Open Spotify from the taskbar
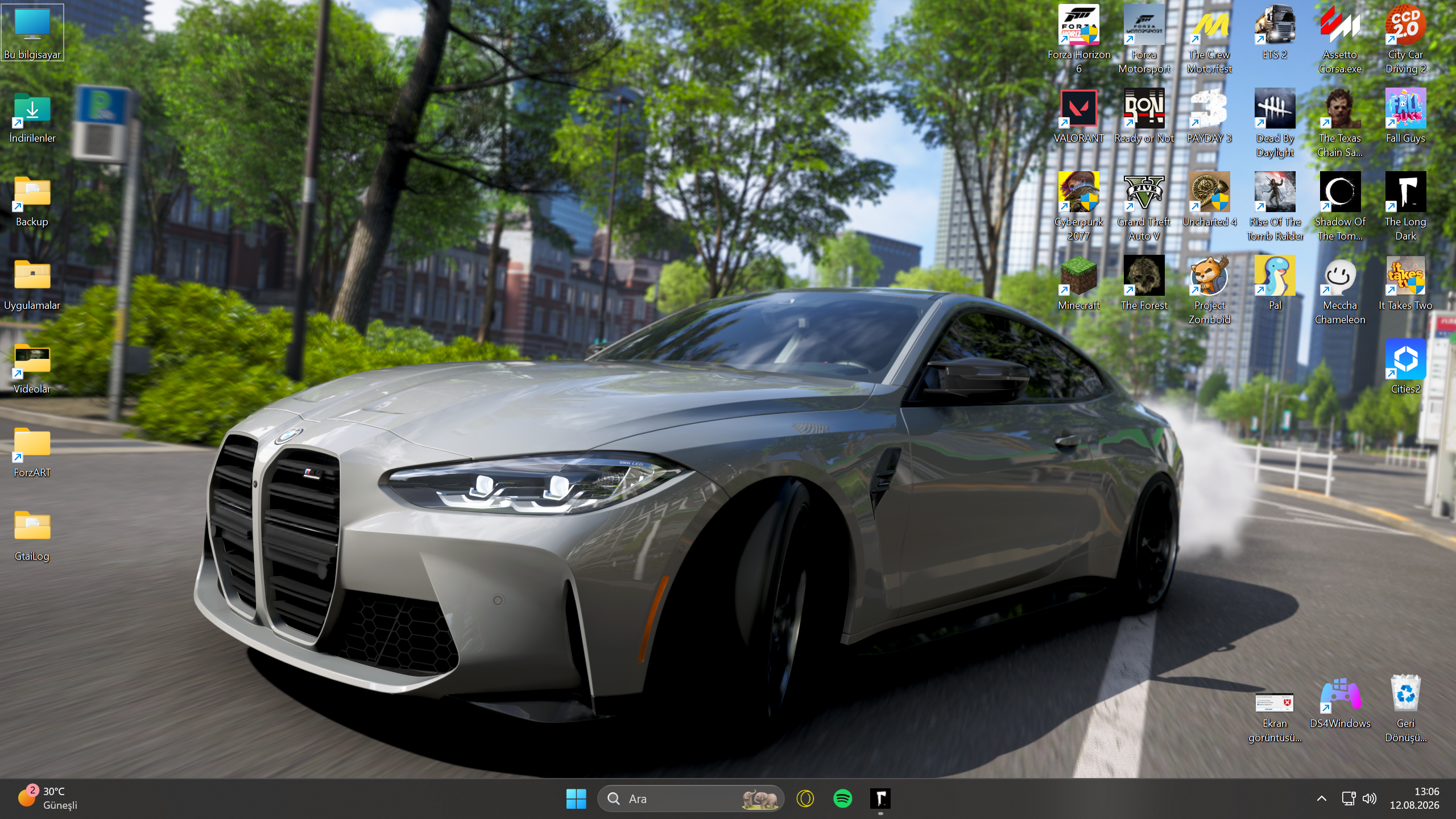Viewport: 1456px width, 819px height. point(843,799)
